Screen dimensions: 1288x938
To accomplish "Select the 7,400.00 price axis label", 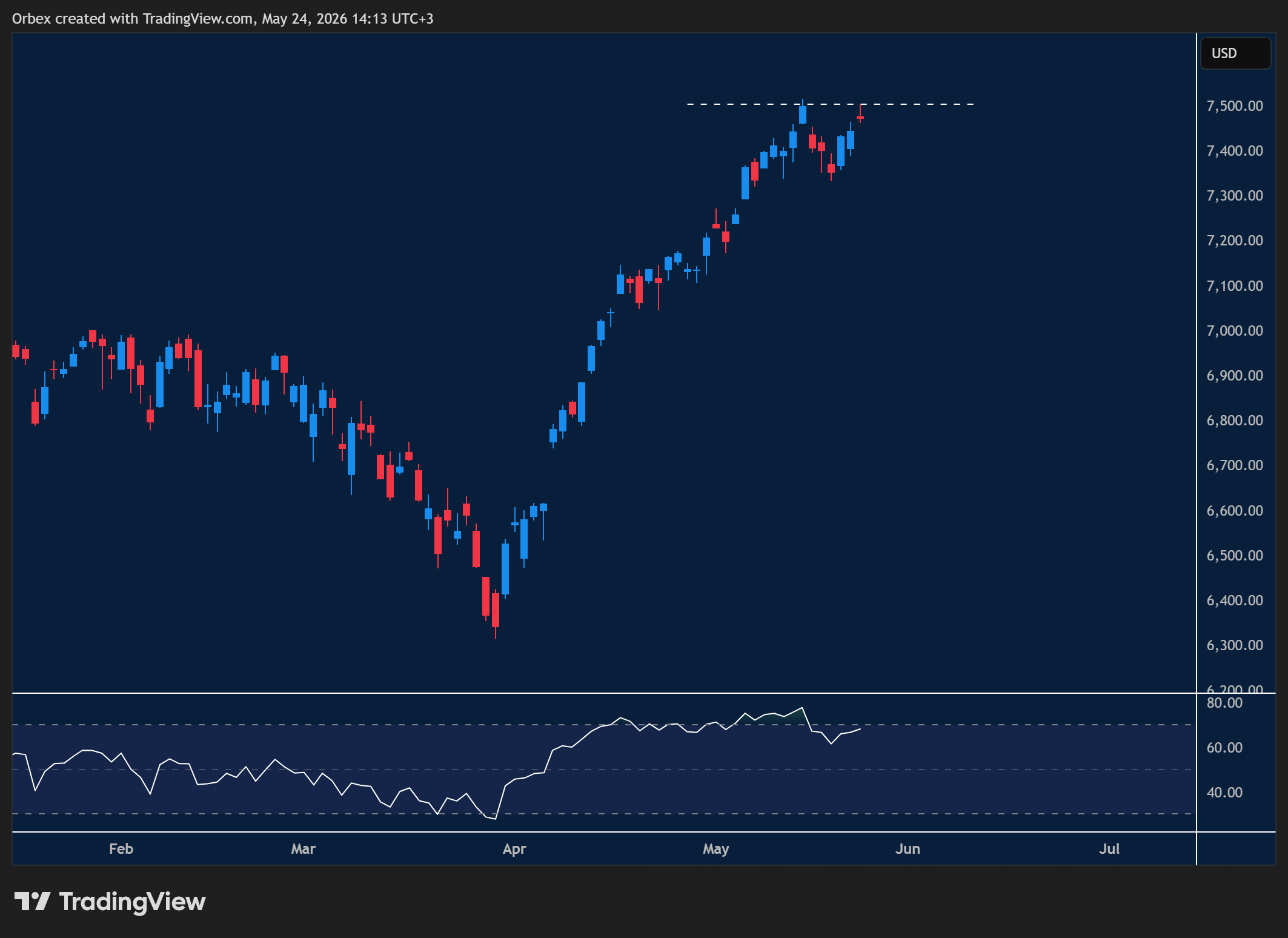I will 1235,151.
